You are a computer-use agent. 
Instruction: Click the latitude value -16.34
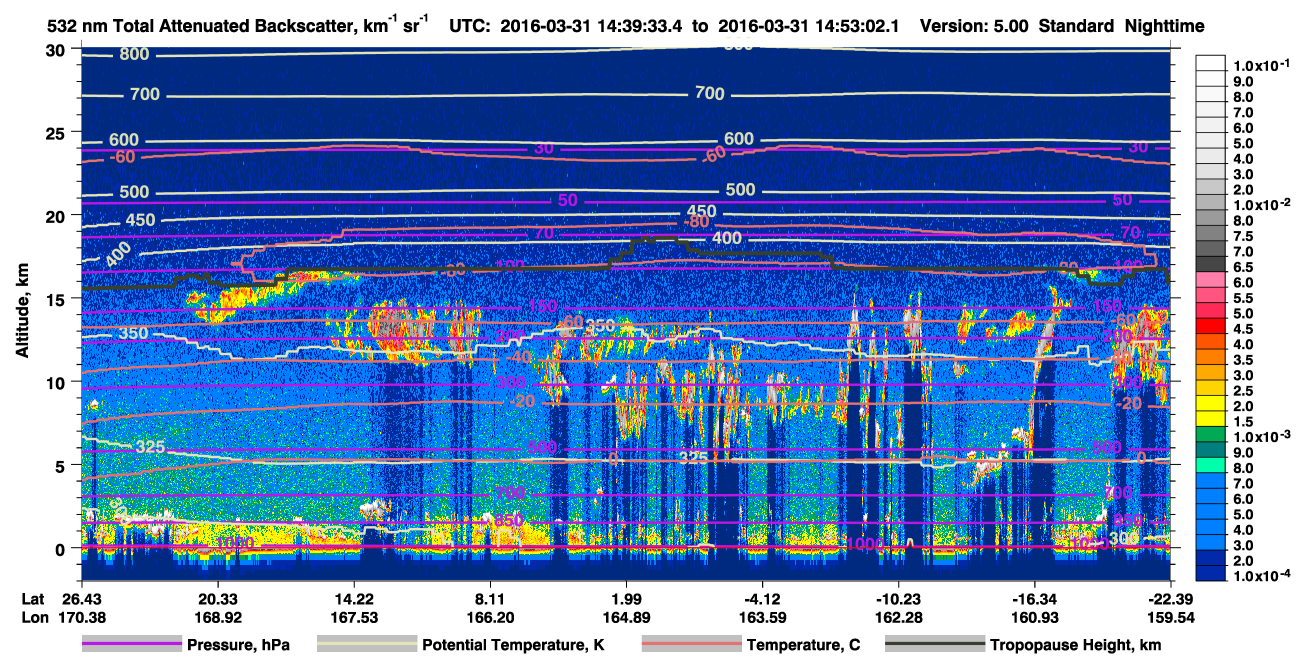tap(1034, 598)
